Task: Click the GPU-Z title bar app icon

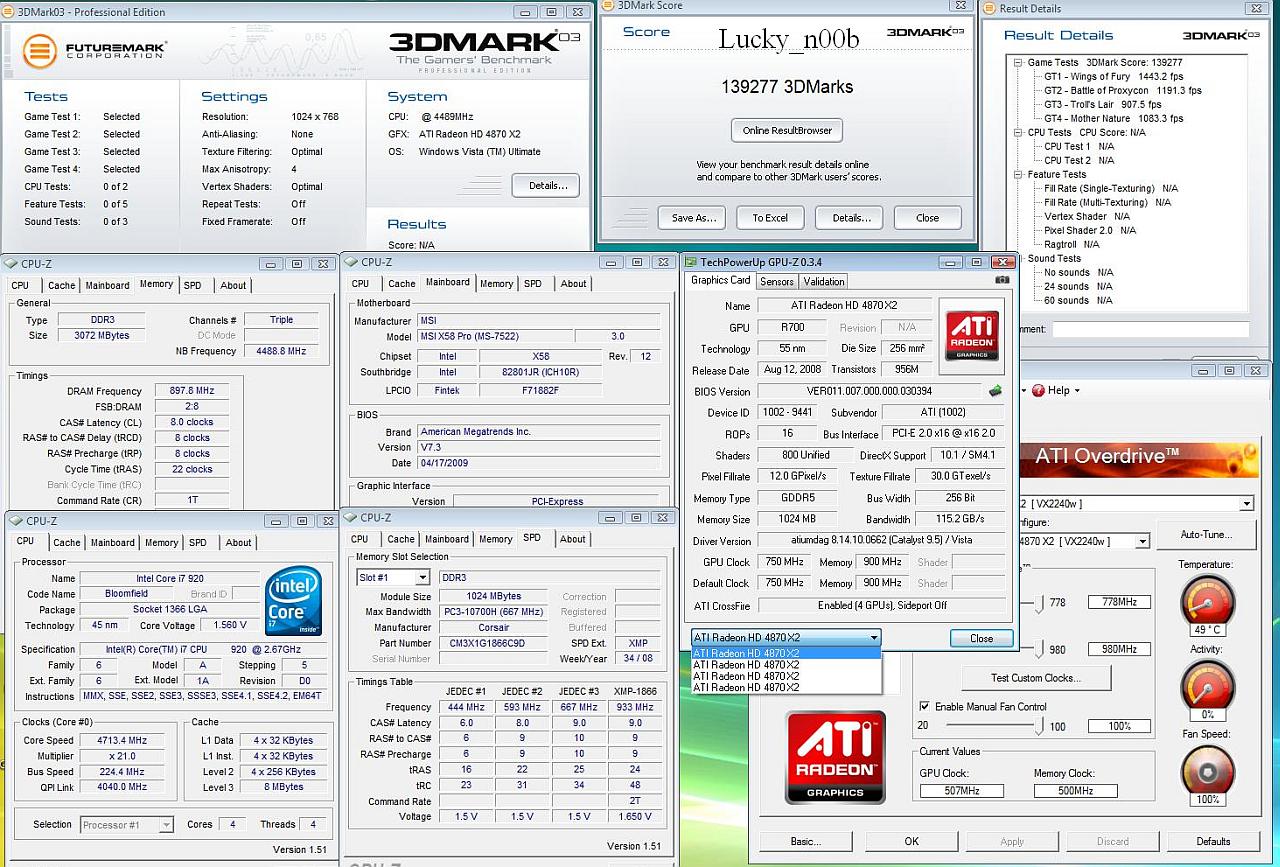Action: (x=690, y=262)
